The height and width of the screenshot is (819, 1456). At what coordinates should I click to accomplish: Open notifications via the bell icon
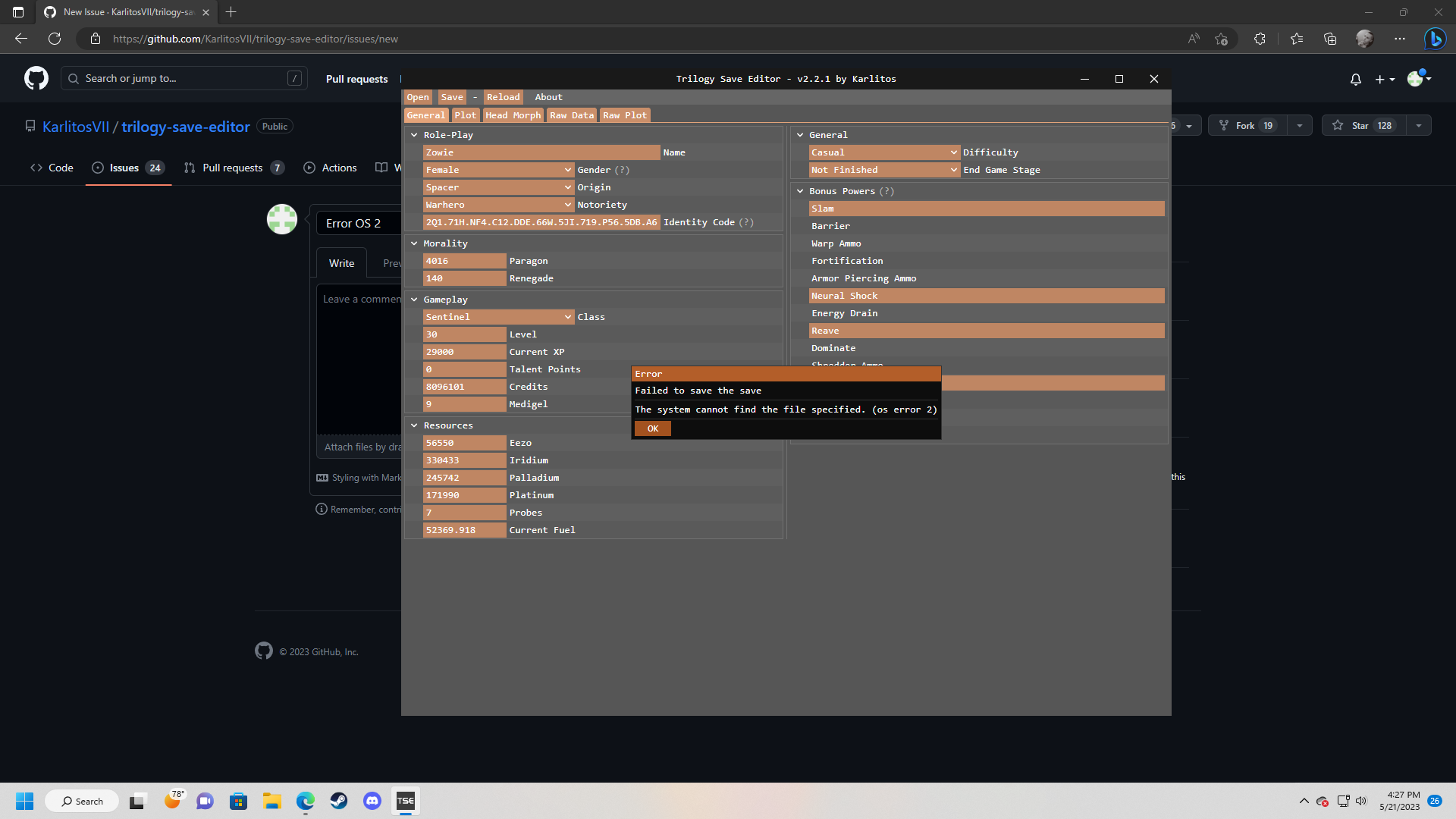point(1355,79)
